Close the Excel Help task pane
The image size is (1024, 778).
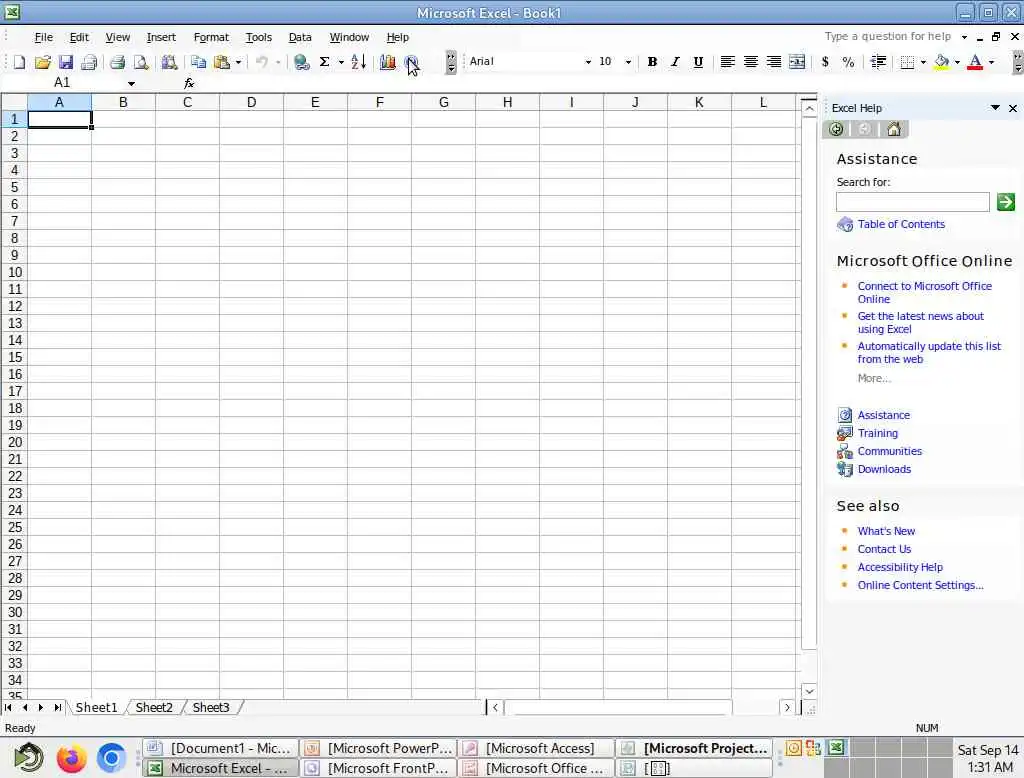coord(1013,108)
